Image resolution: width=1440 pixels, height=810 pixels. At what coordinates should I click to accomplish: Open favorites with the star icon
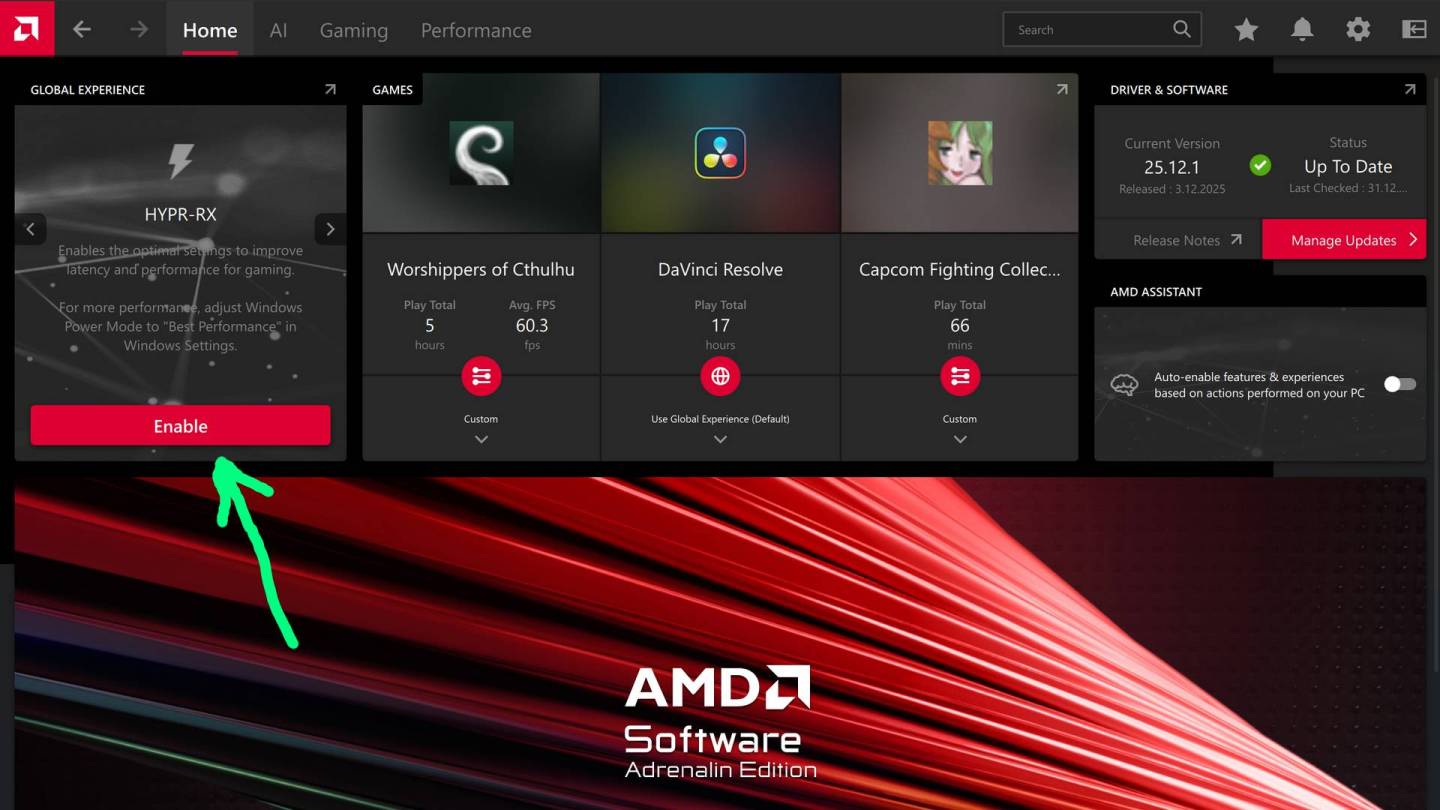coord(1246,30)
